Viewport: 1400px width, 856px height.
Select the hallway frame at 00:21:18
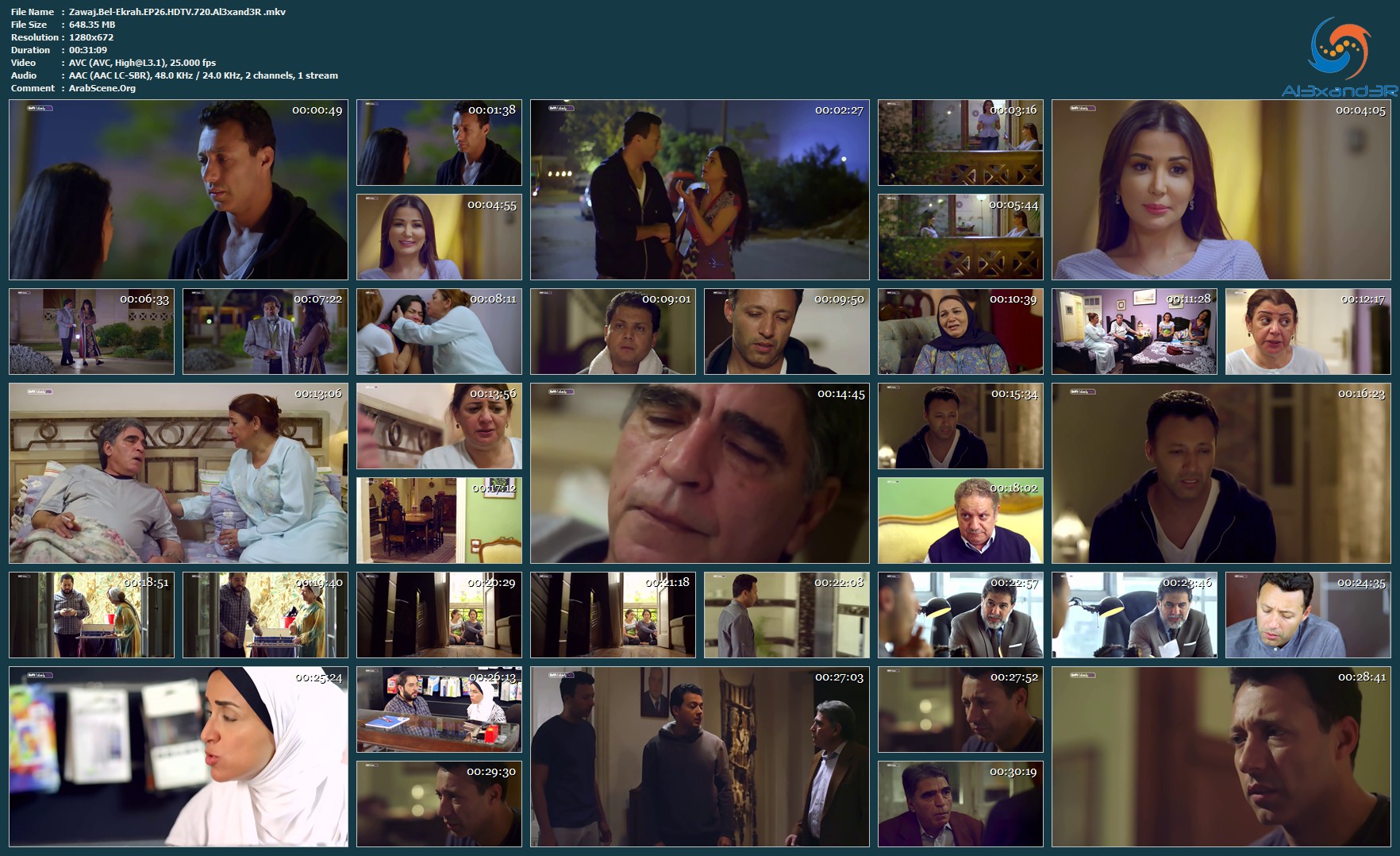click(x=613, y=615)
